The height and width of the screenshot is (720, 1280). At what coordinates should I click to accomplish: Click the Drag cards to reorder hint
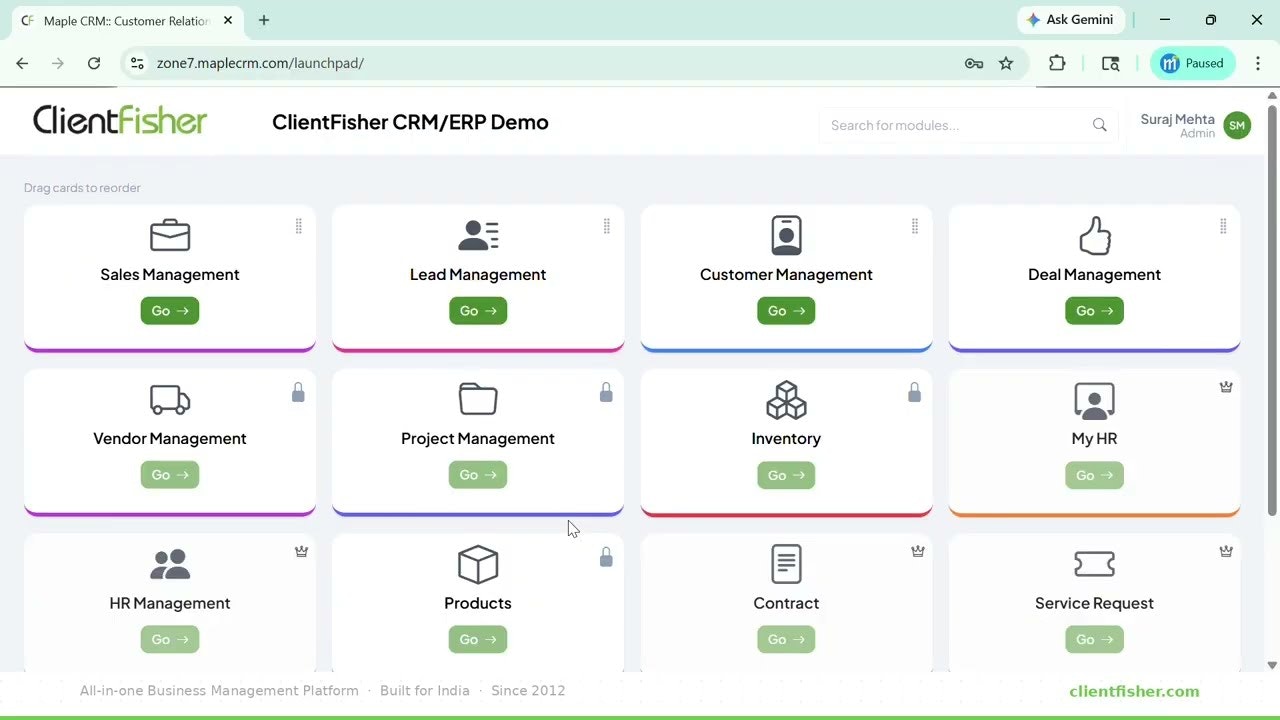(82, 188)
